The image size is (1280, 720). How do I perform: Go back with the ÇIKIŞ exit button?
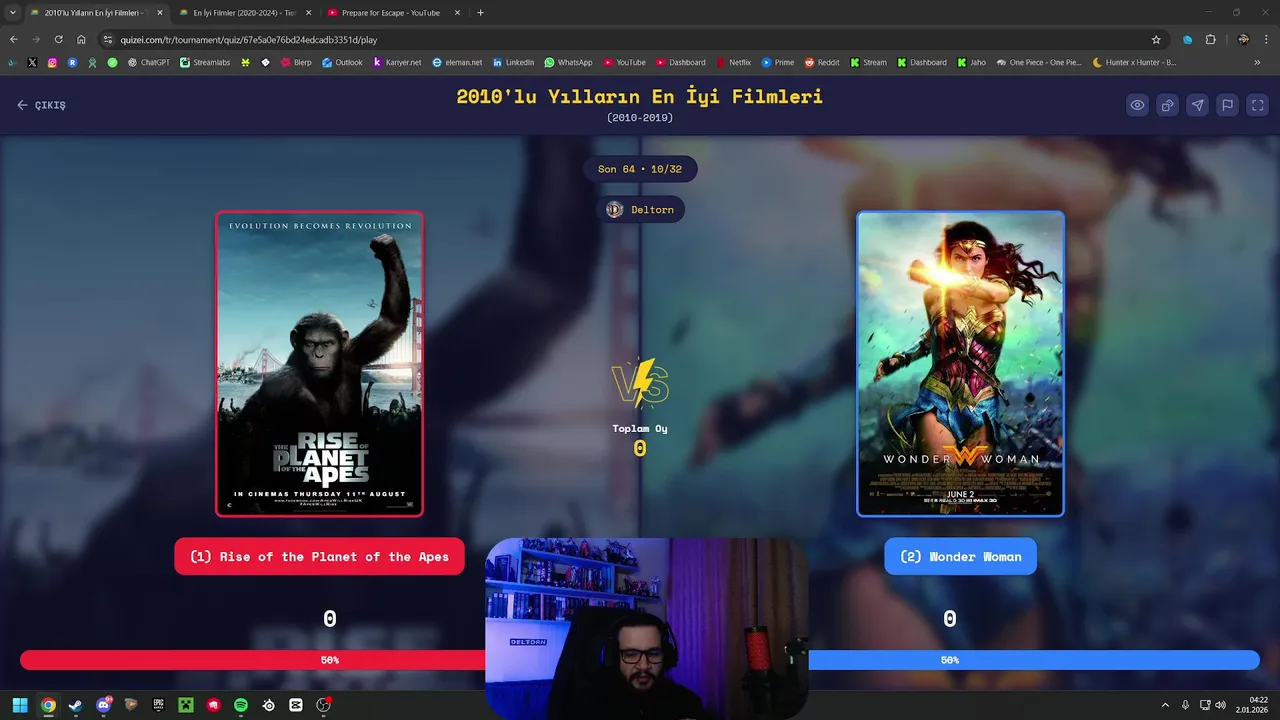41,105
